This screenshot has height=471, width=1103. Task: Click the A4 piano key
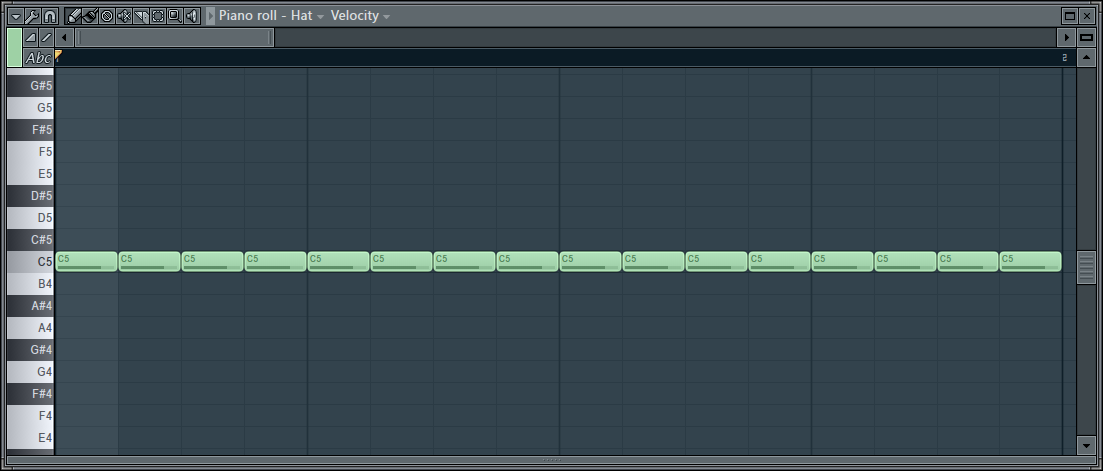tap(31, 328)
